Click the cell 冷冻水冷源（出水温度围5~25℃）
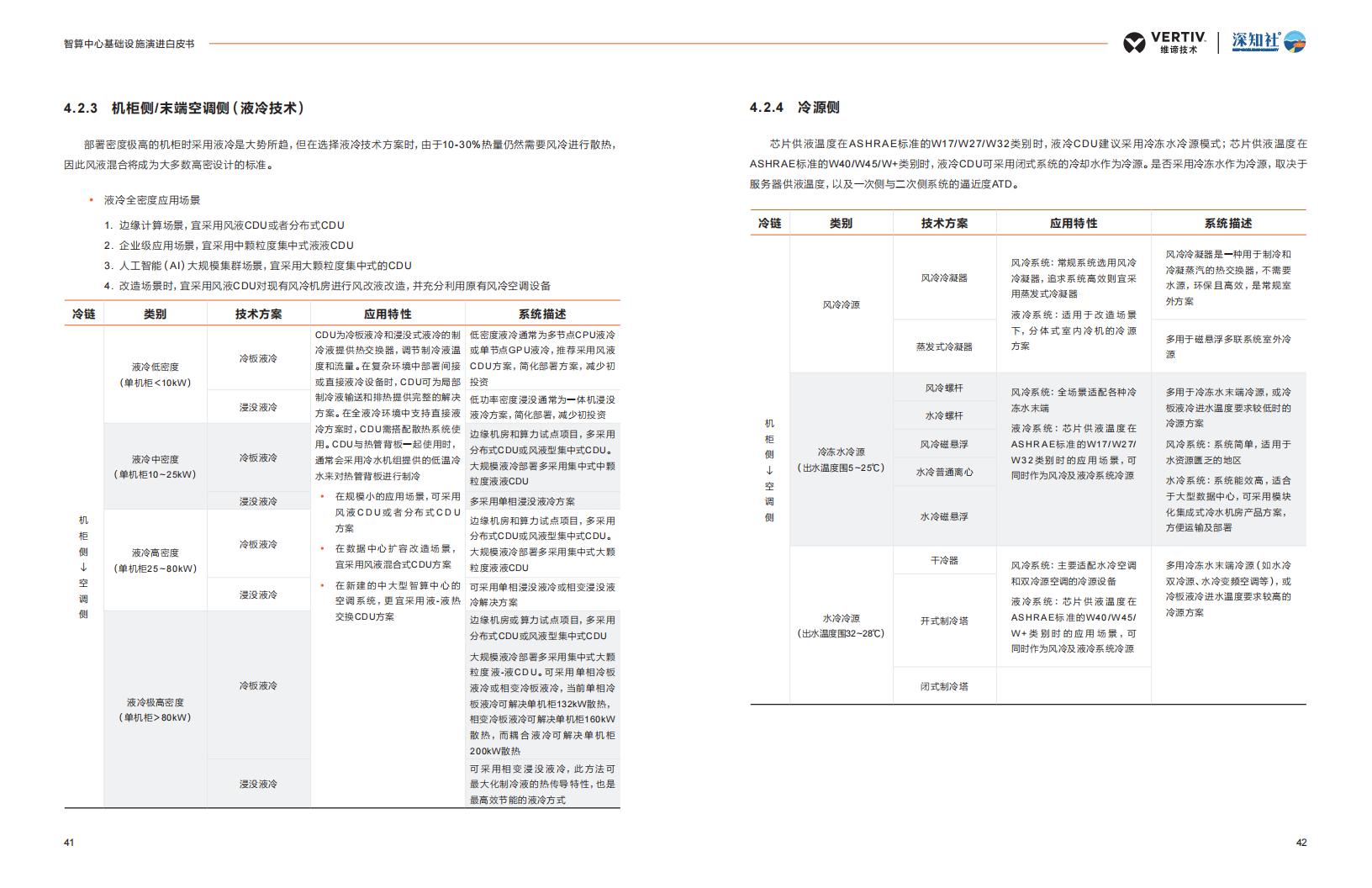 [x=841, y=459]
